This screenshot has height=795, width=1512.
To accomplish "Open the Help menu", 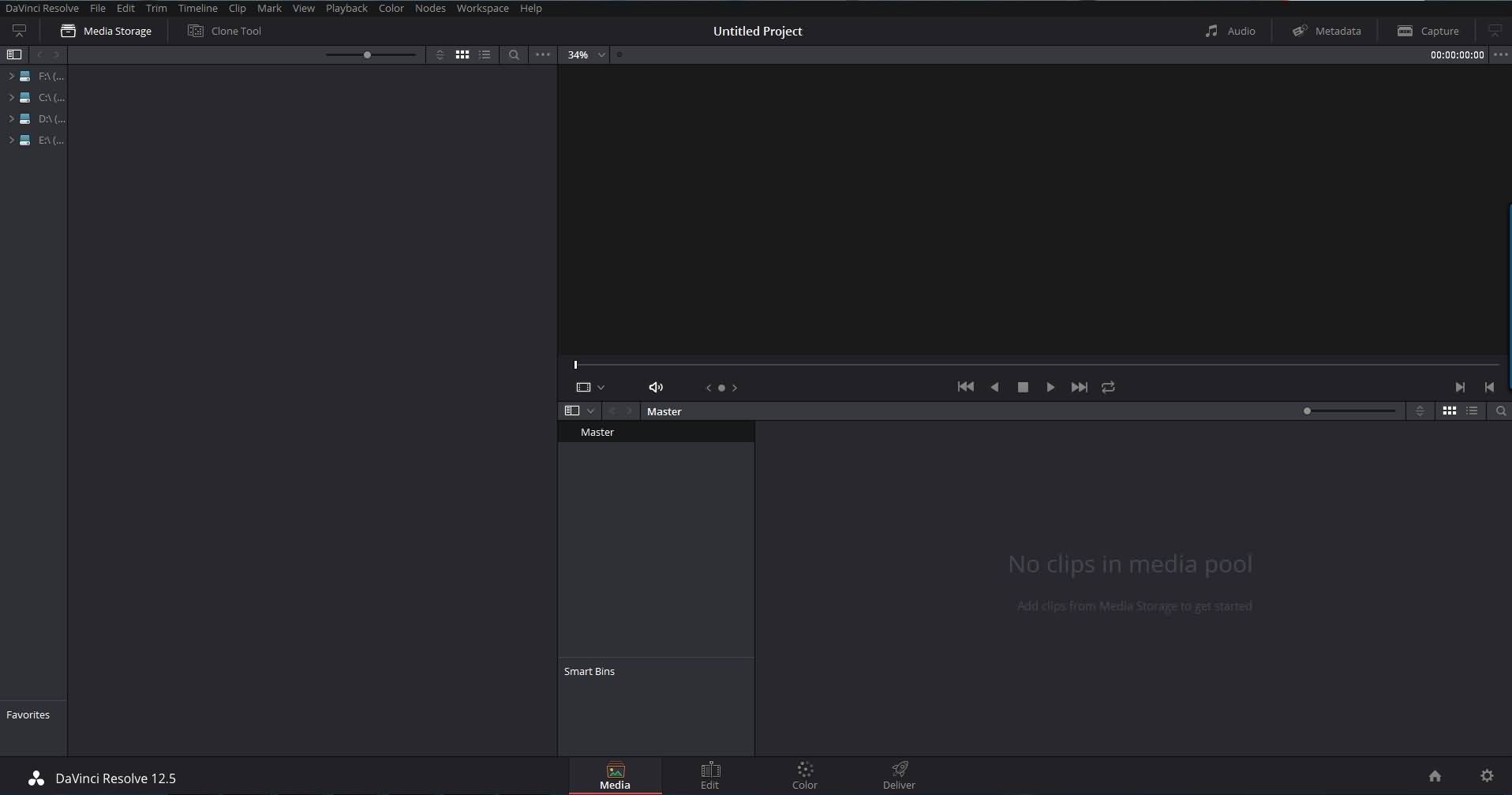I will click(x=530, y=8).
